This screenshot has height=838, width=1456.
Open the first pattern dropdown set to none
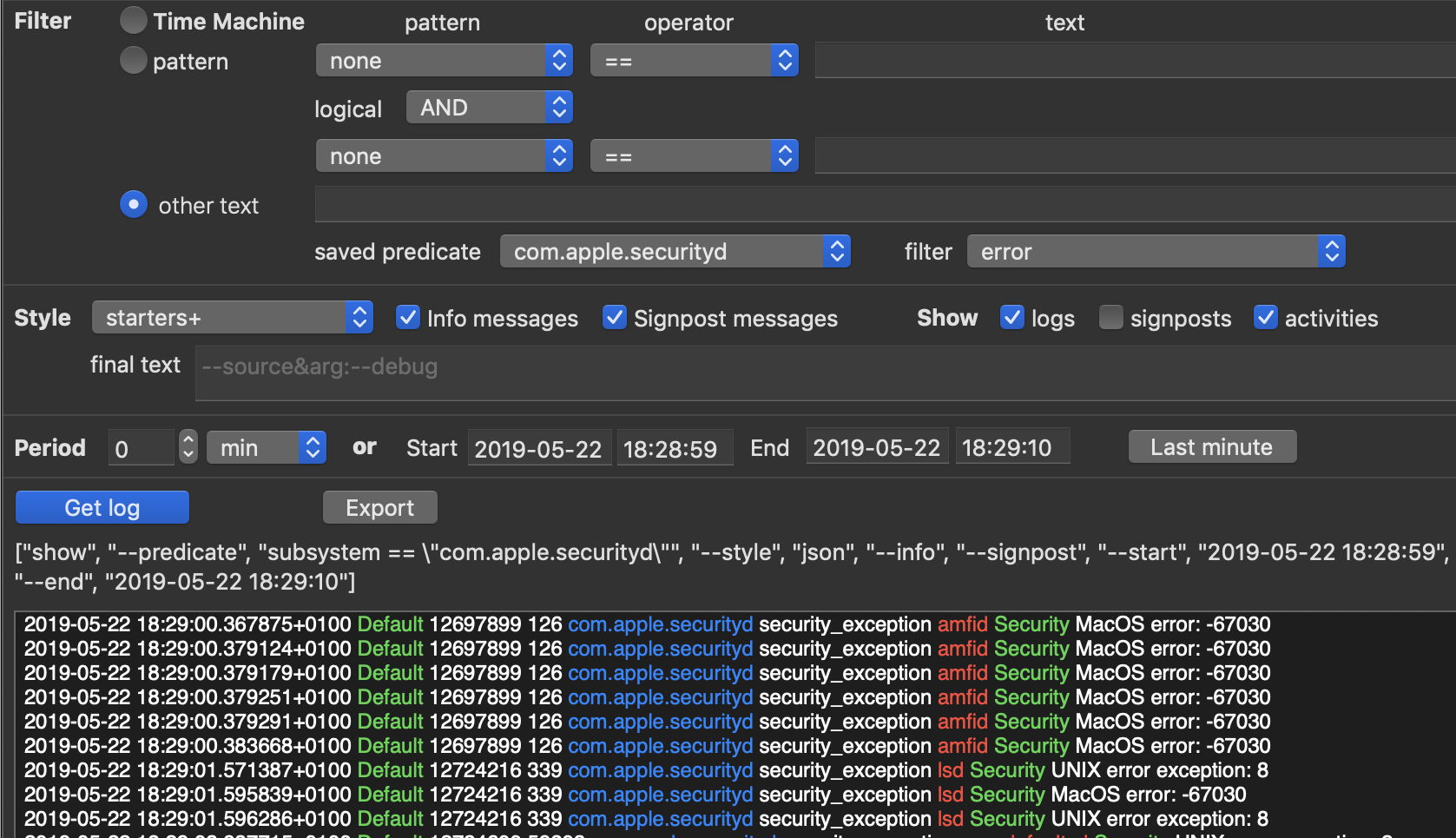pyautogui.click(x=444, y=61)
